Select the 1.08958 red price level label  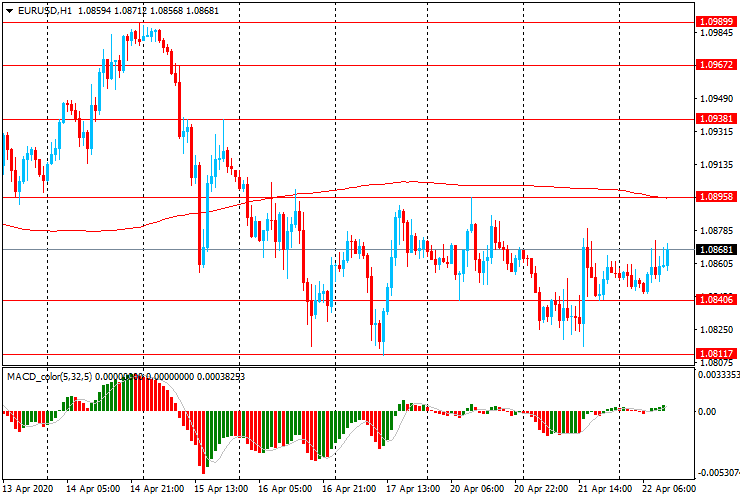(716, 196)
